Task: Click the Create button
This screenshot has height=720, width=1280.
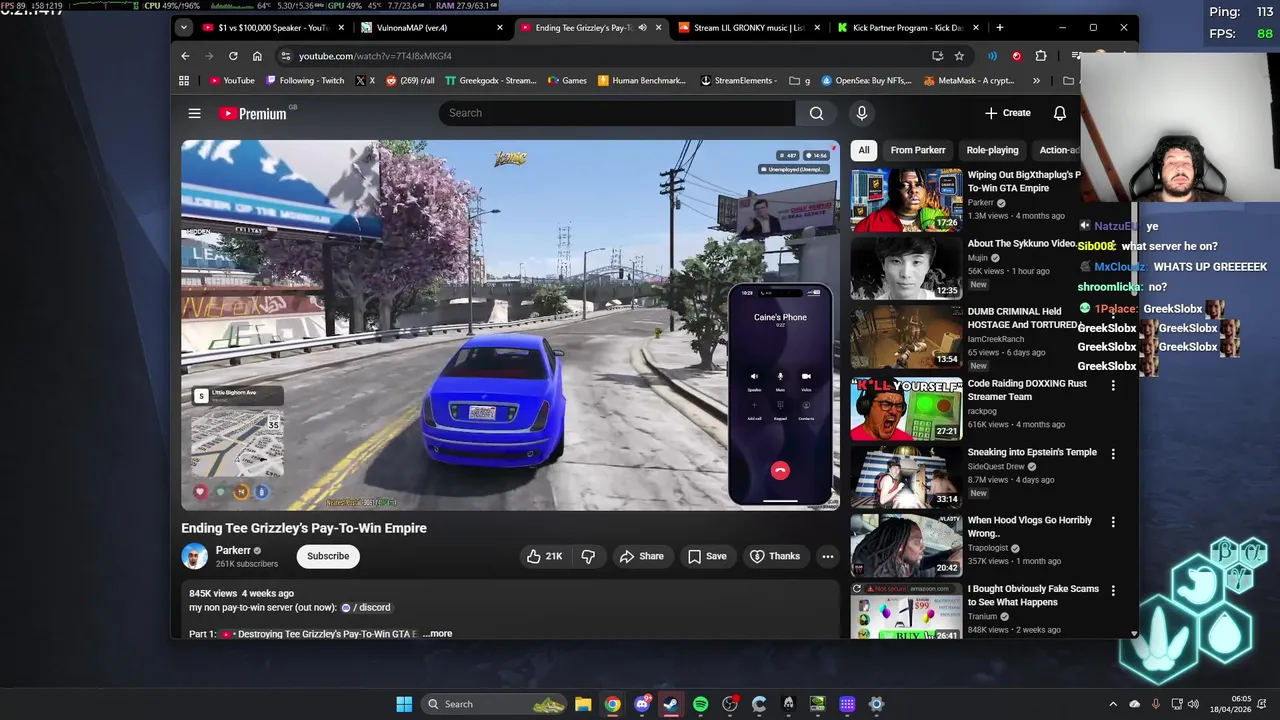Action: pos(1007,113)
